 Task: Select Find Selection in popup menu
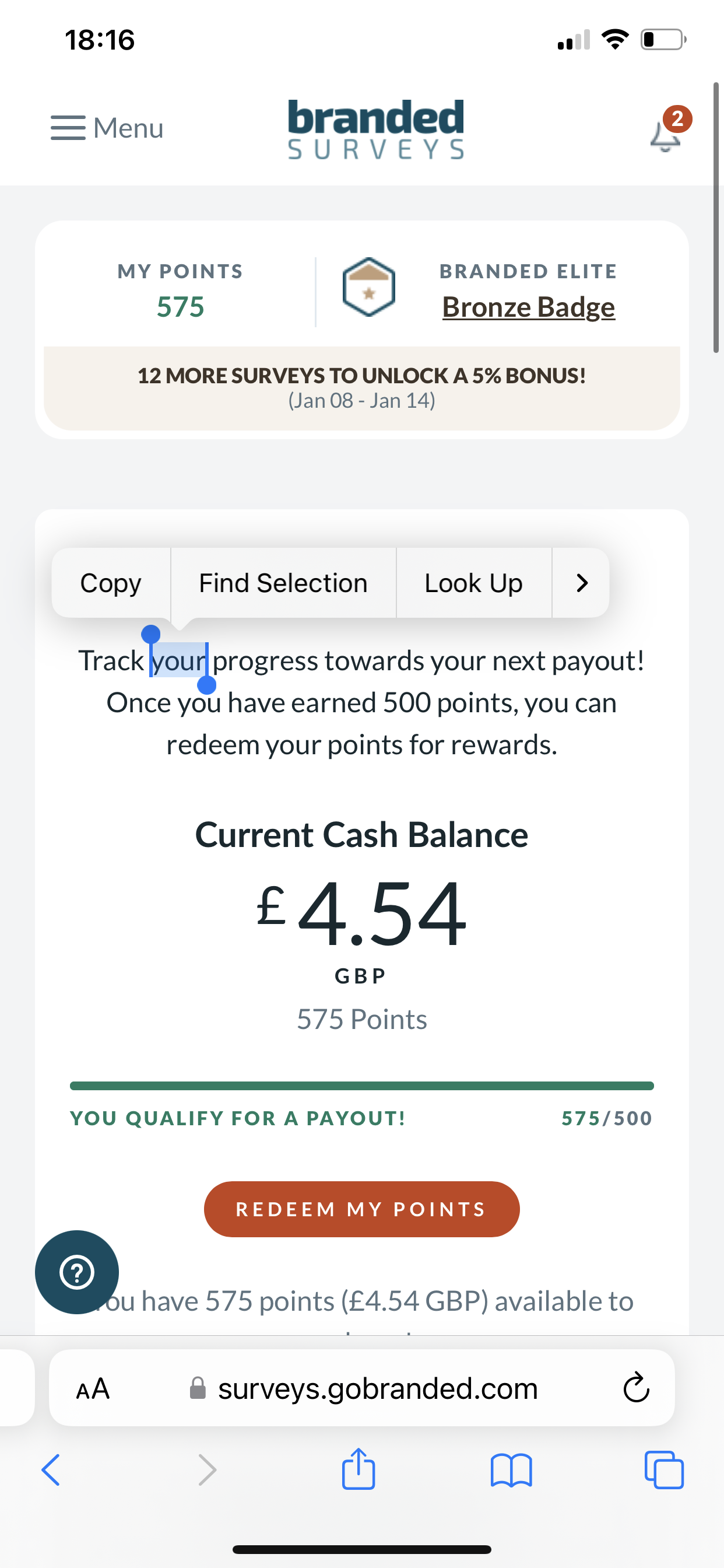tap(283, 583)
